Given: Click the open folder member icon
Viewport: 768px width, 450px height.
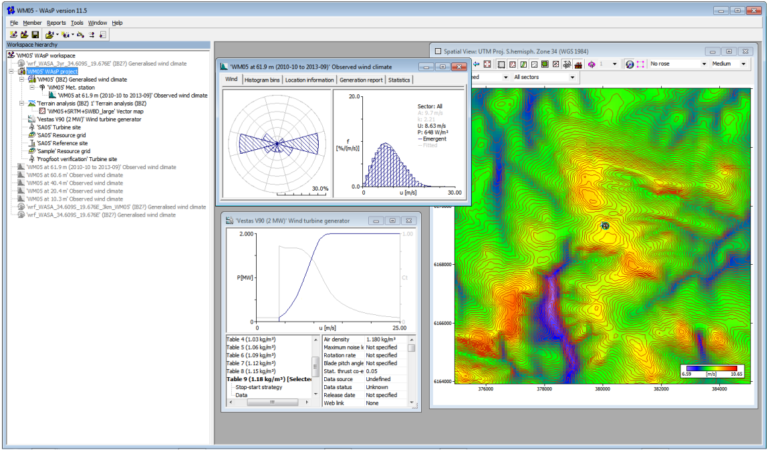Looking at the screenshot, I should [49, 35].
